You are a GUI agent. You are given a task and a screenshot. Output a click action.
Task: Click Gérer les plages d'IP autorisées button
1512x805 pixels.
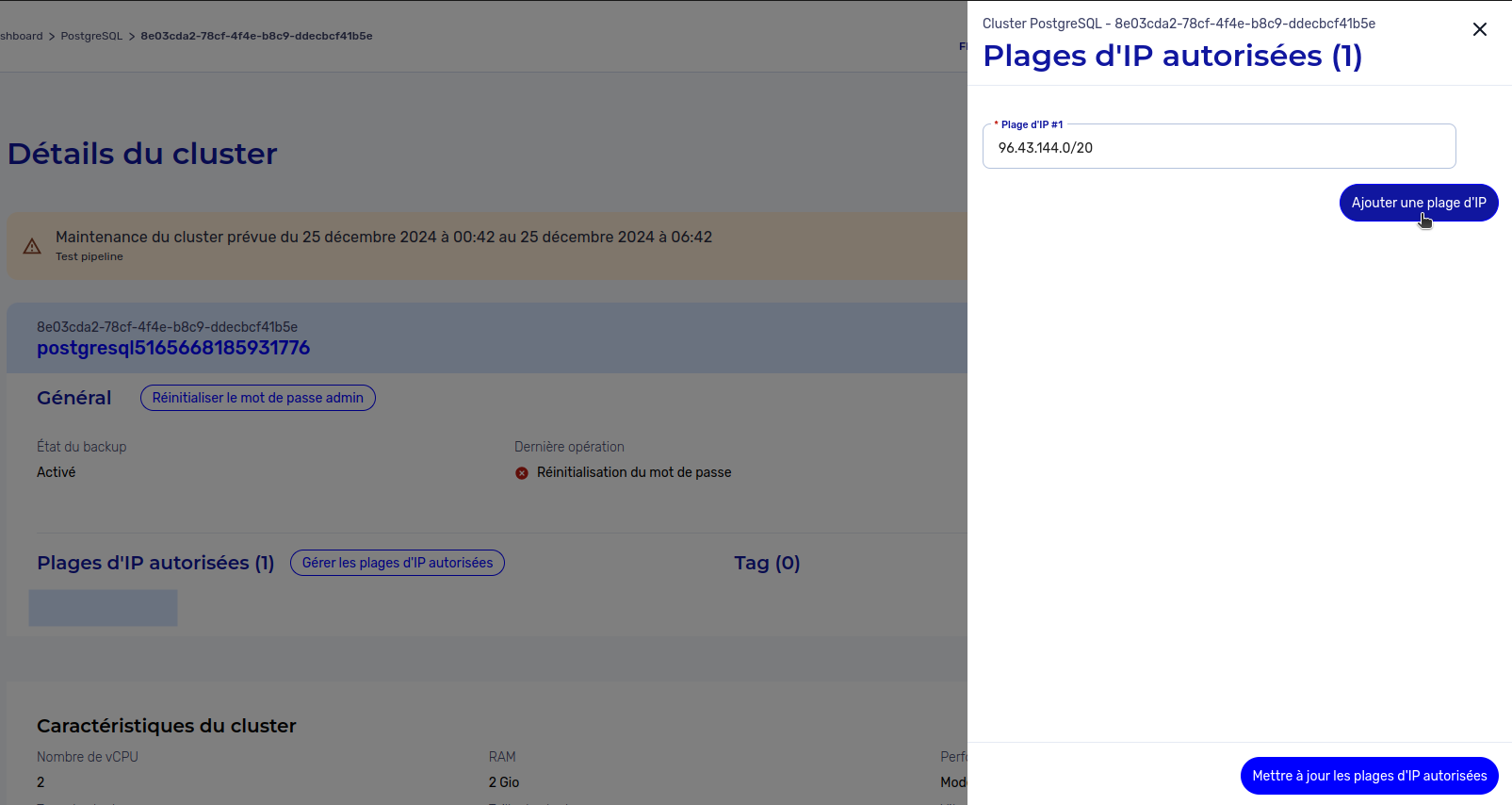(398, 563)
